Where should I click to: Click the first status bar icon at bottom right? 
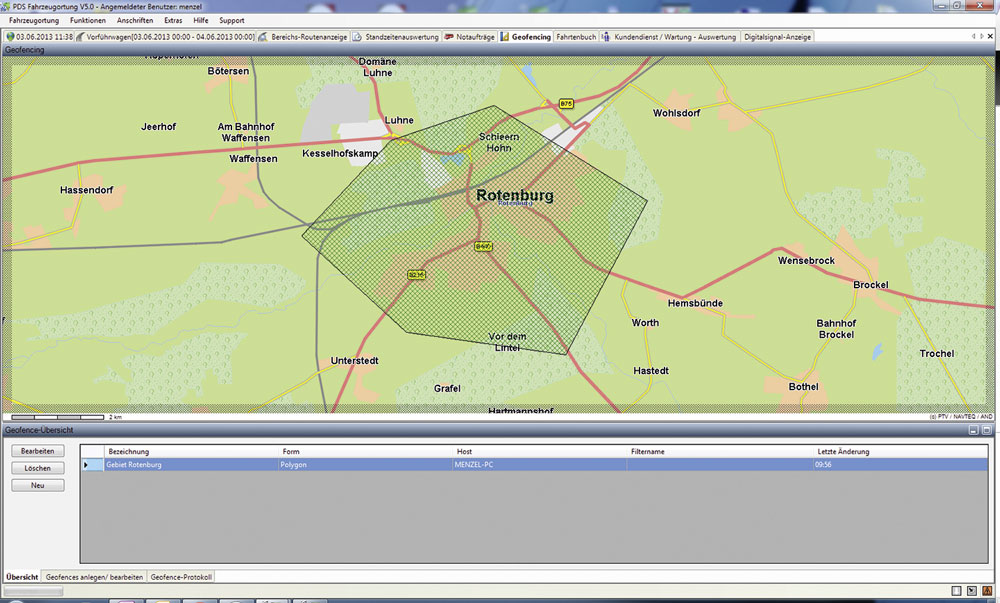[956, 591]
